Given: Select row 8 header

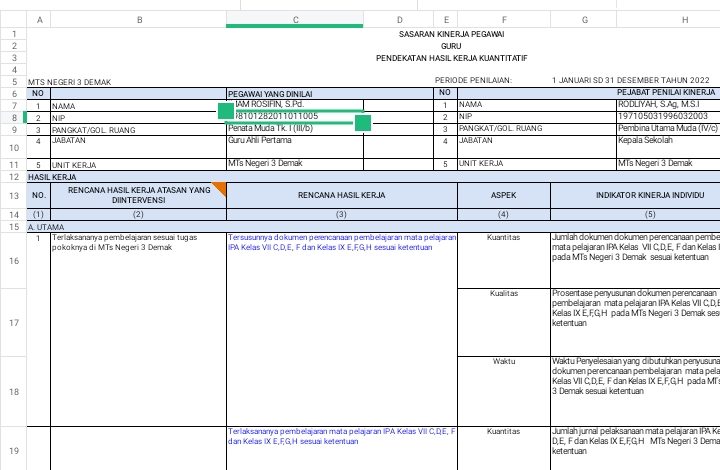Looking at the screenshot, I should point(13,117).
